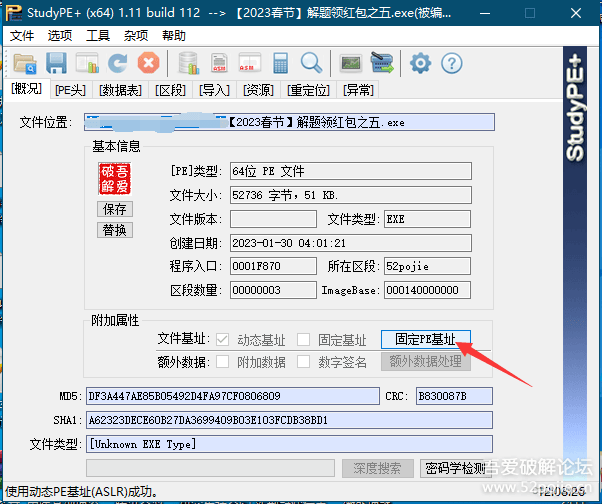Click the ImageBase field 000140000000
602x504 pixels.
tap(427, 290)
